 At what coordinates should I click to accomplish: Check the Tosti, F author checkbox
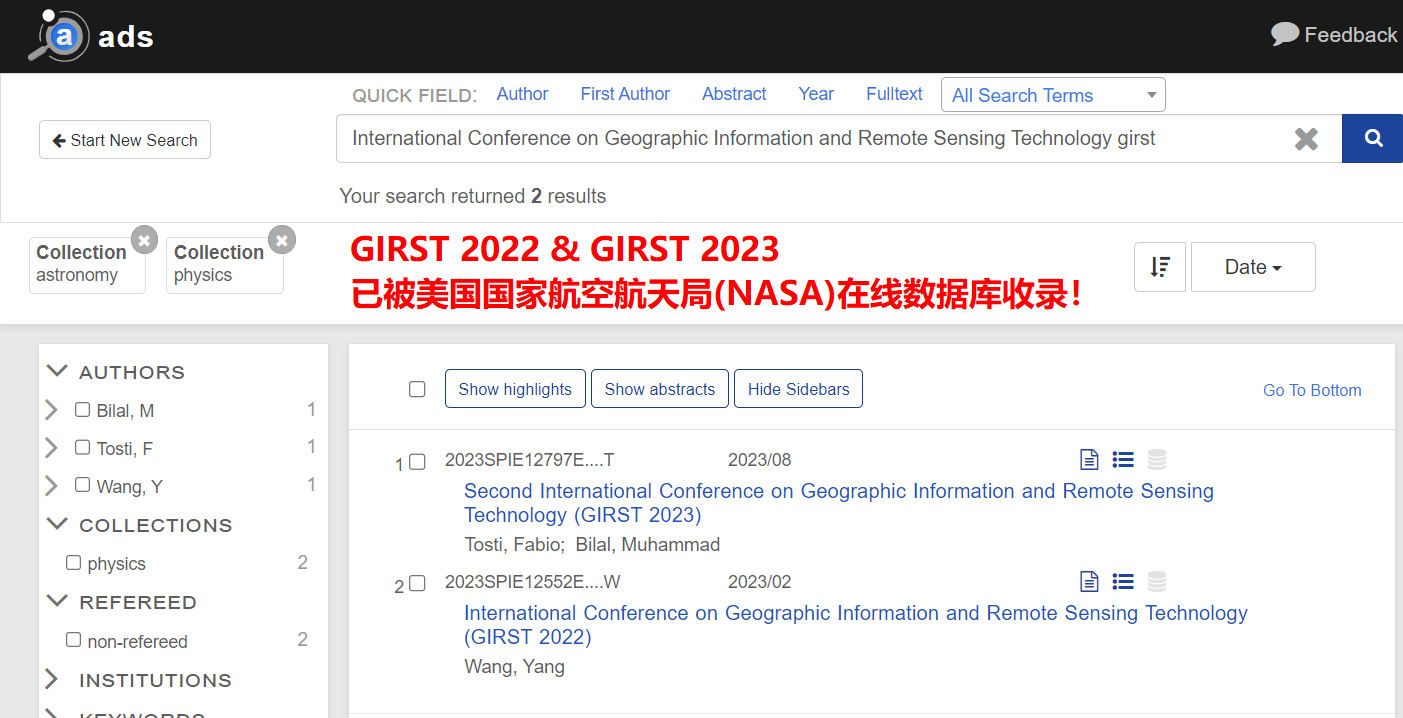click(82, 447)
